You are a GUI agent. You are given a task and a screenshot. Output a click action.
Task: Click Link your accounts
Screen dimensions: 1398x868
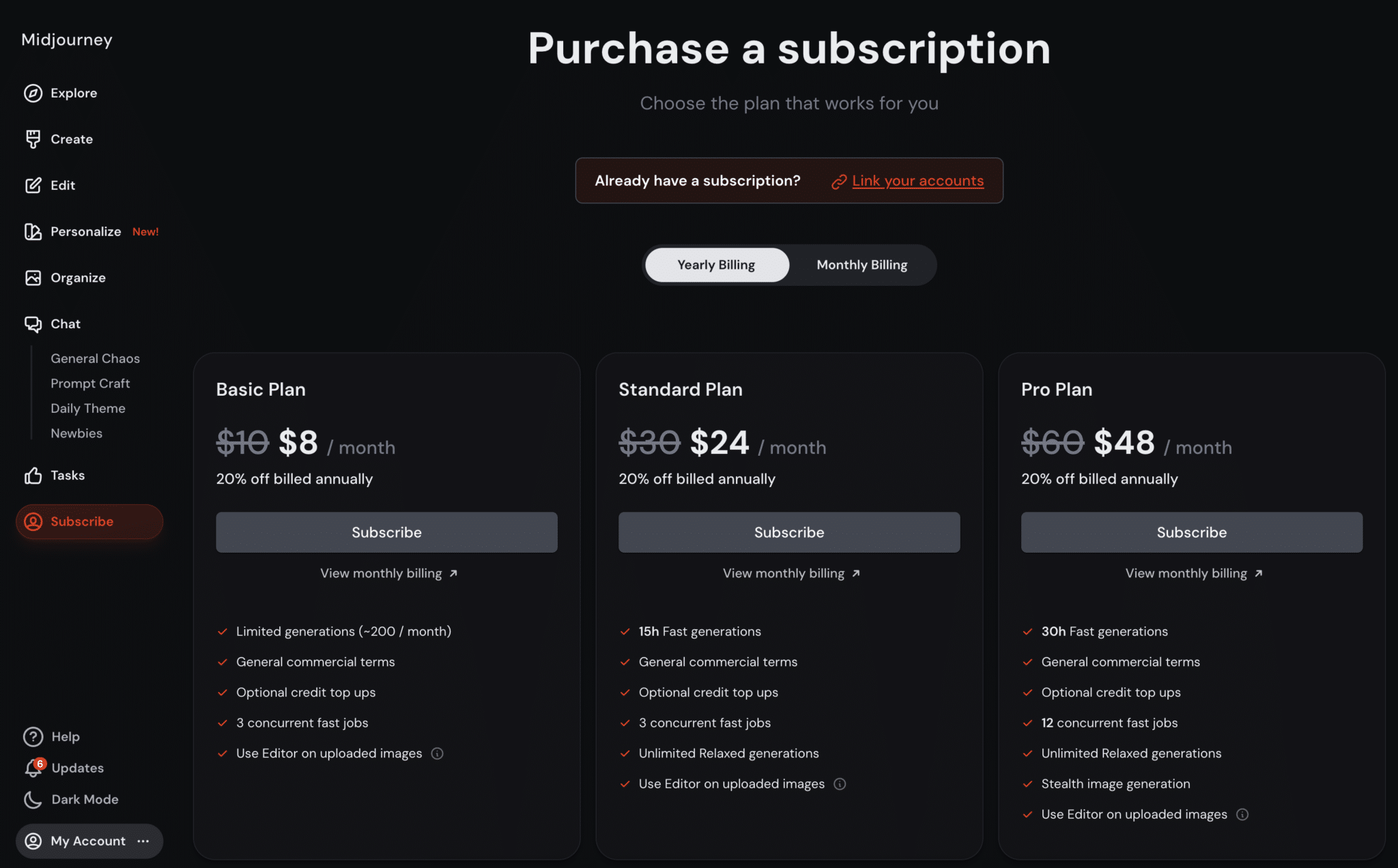pyautogui.click(x=917, y=181)
